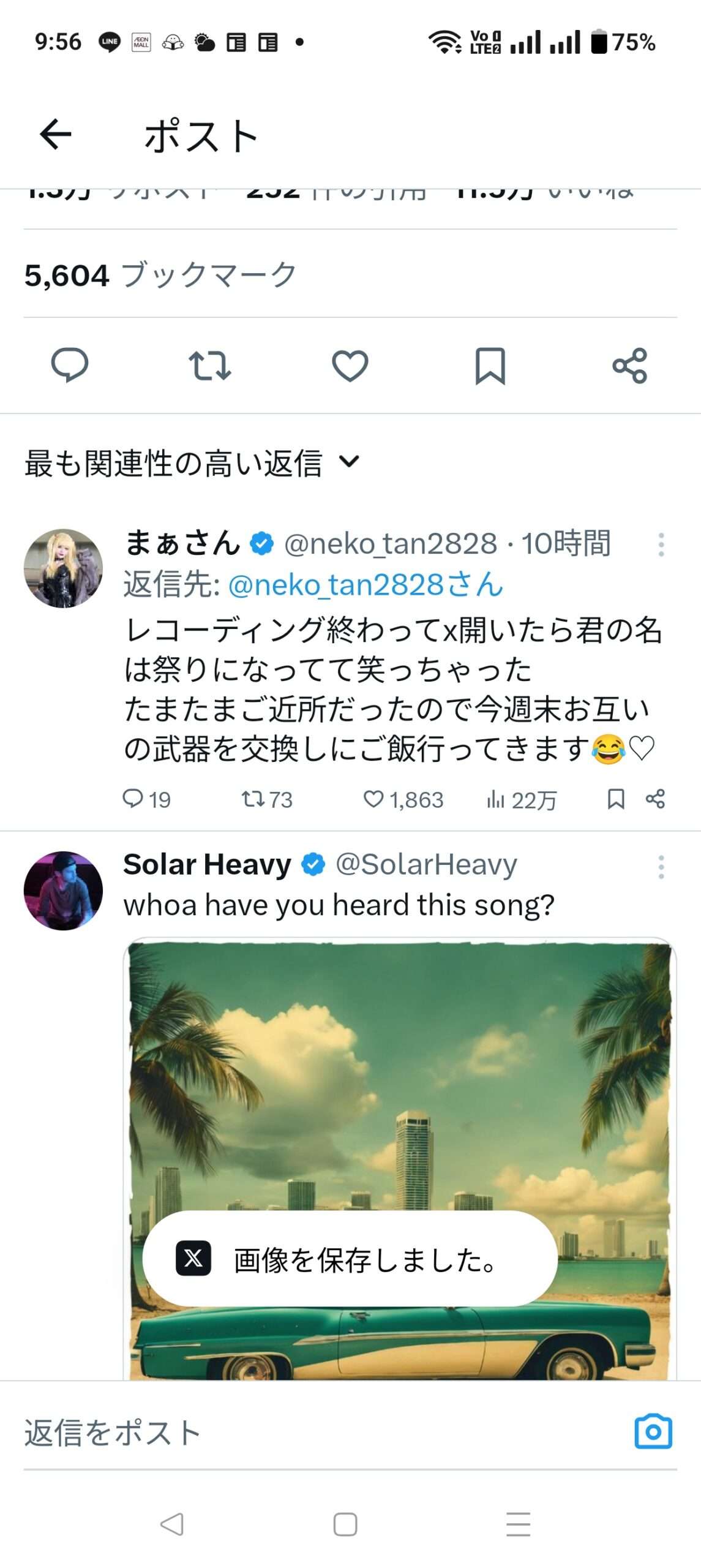
Task: Open camera icon to attach photo
Action: (653, 1431)
